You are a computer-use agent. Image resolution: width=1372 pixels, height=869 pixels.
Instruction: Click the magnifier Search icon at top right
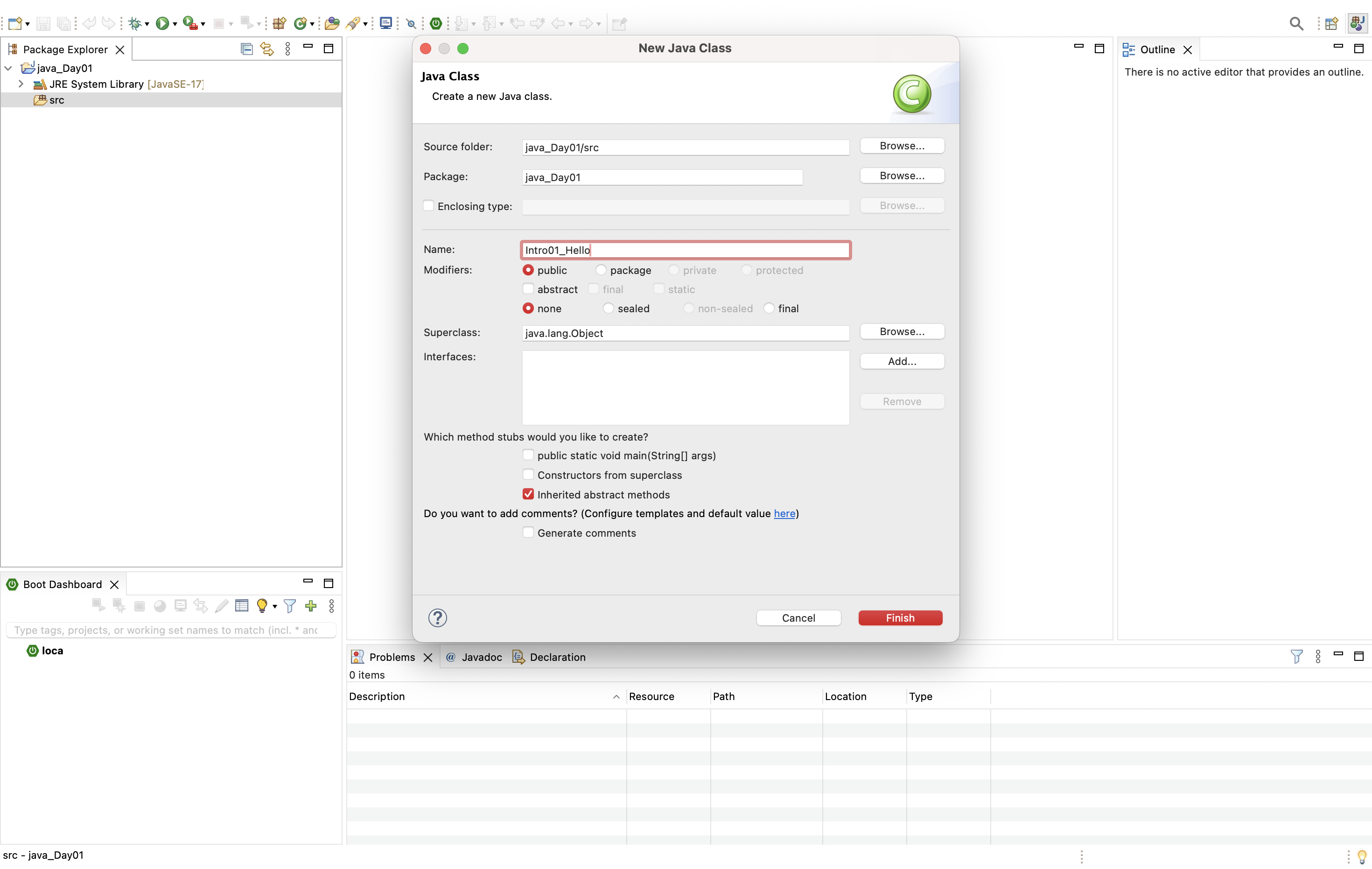click(1296, 23)
